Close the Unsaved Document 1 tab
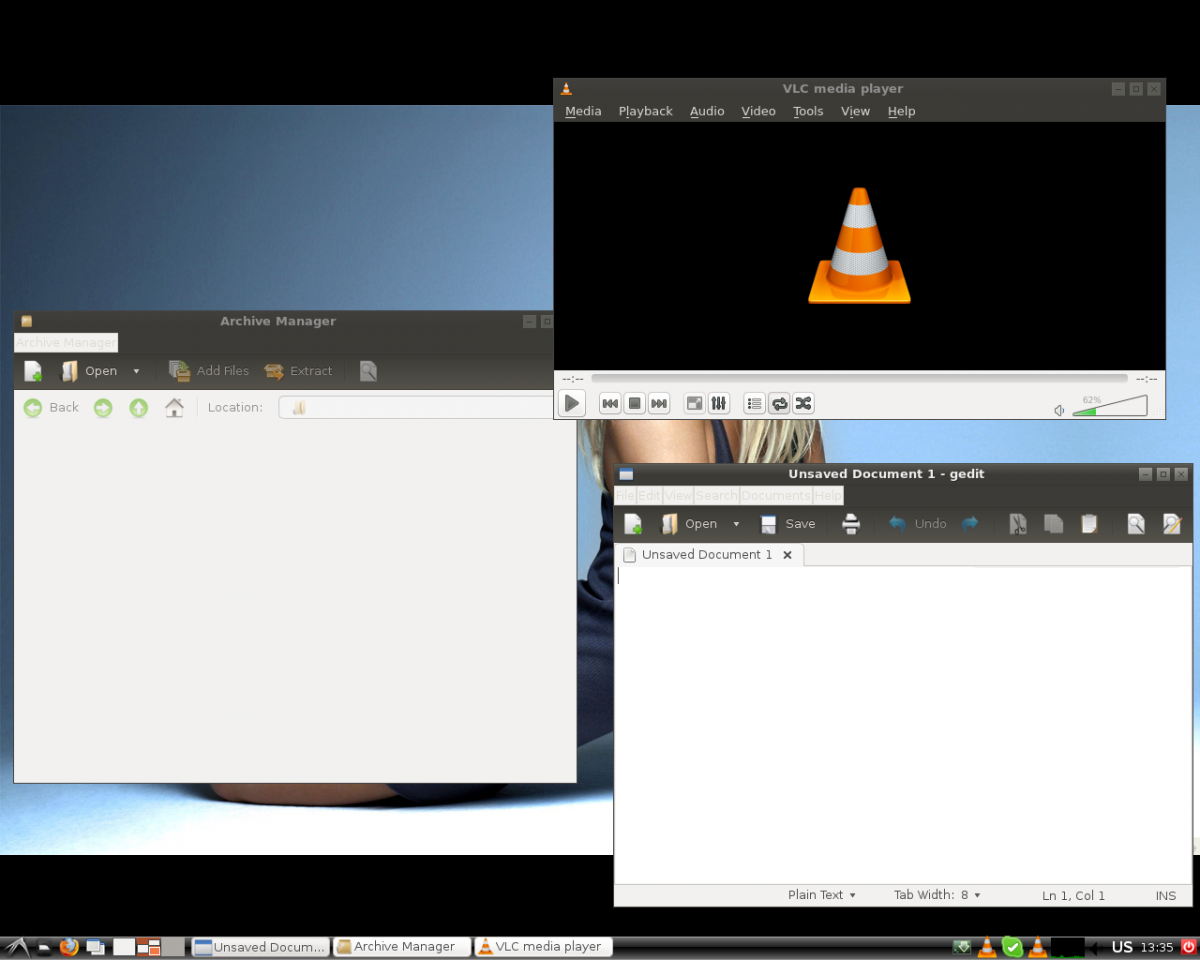 pos(787,555)
